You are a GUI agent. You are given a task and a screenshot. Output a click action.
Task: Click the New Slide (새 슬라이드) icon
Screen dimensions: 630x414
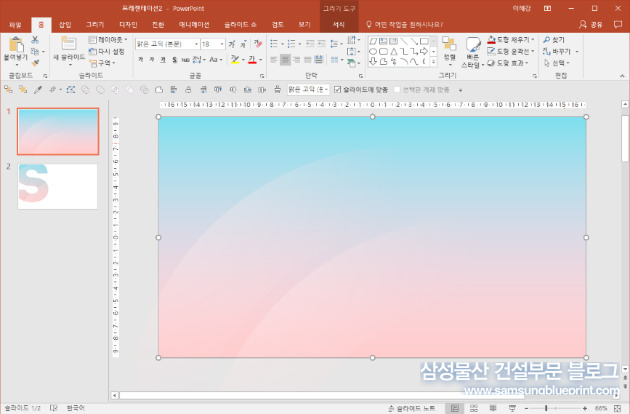click(69, 43)
